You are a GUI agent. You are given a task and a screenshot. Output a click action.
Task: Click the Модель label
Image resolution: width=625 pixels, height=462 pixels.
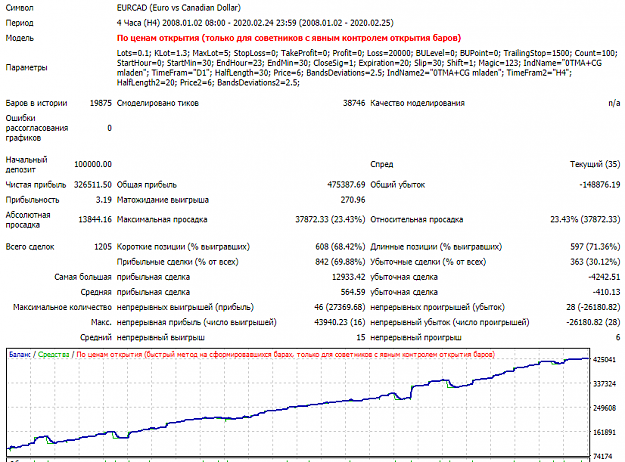click(x=20, y=38)
